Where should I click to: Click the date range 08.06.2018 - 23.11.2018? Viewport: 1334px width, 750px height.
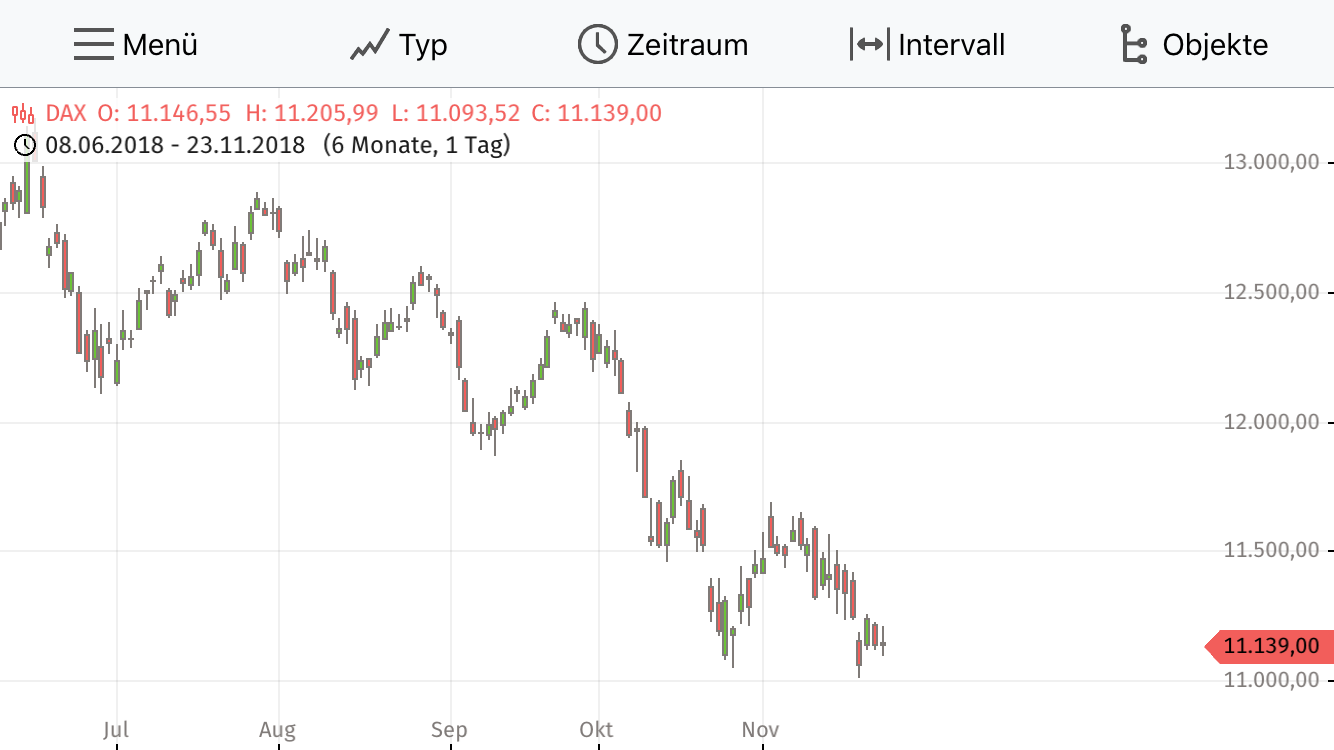pyautogui.click(x=175, y=145)
